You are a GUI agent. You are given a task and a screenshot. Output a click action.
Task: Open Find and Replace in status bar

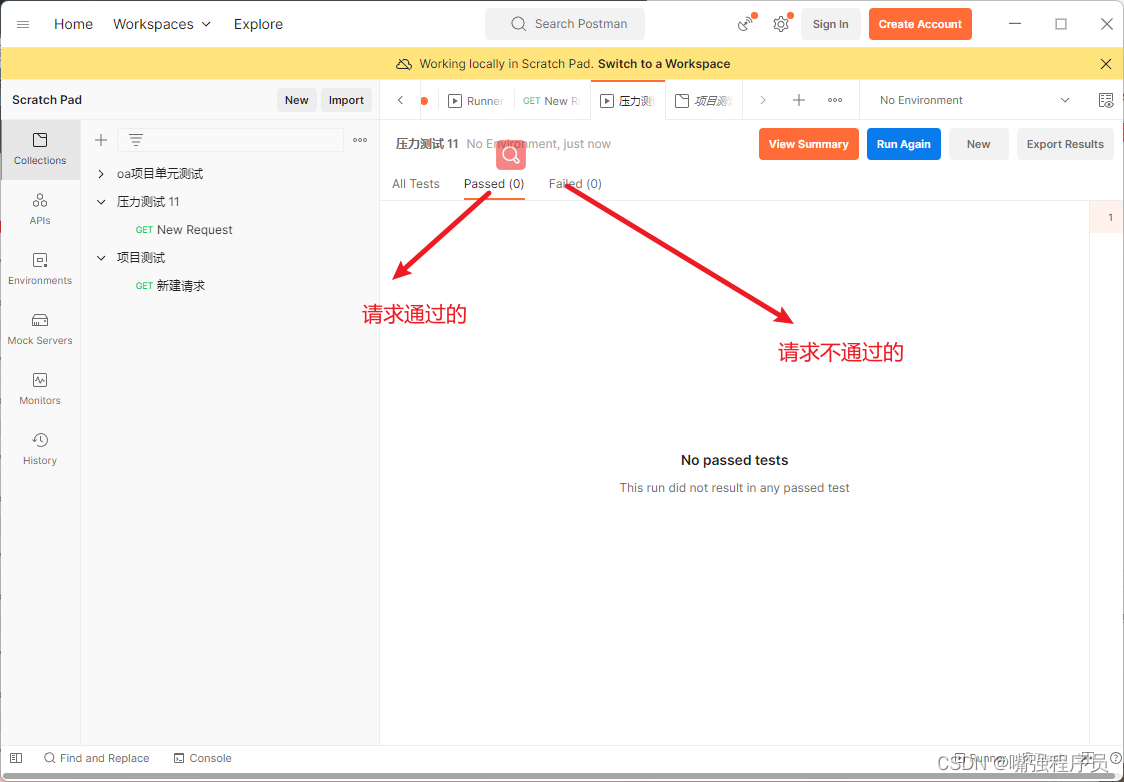pyautogui.click(x=97, y=758)
